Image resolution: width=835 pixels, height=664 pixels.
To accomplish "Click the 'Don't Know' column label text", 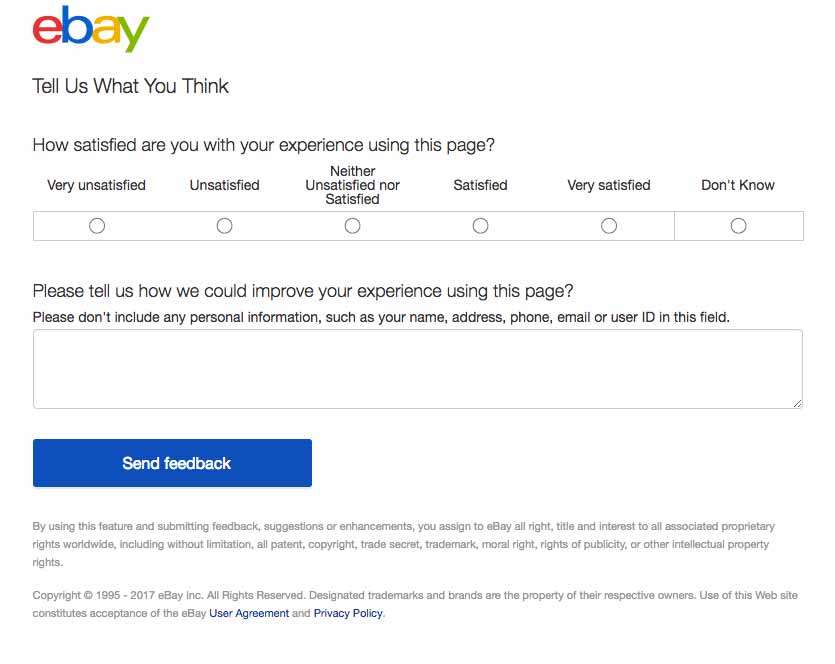I will (738, 185).
